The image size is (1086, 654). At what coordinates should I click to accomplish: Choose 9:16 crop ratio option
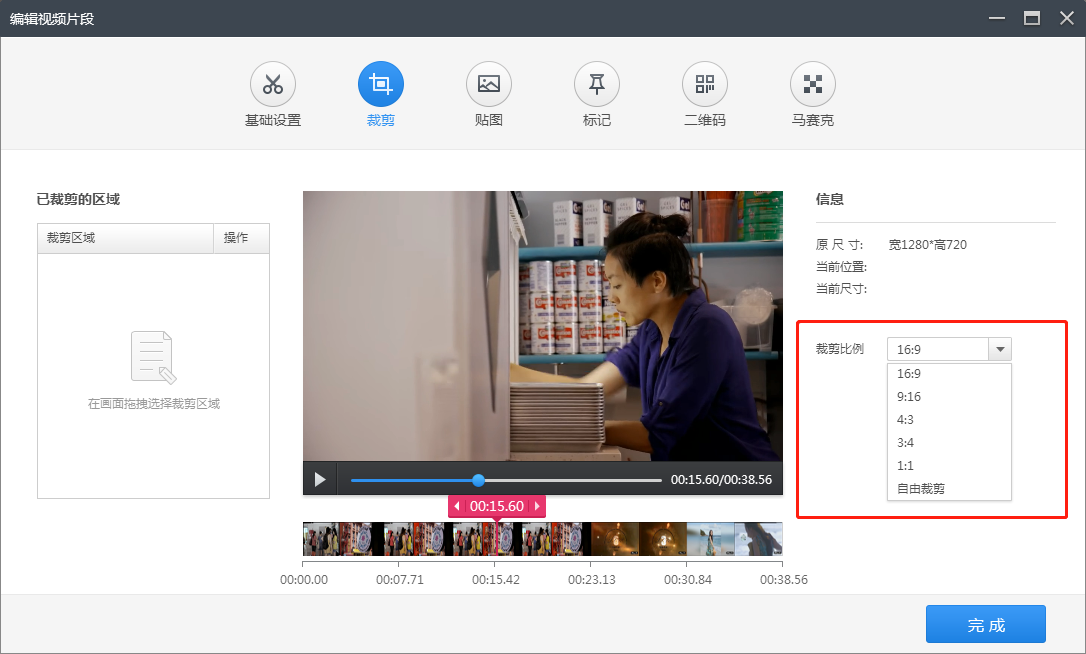(x=909, y=397)
